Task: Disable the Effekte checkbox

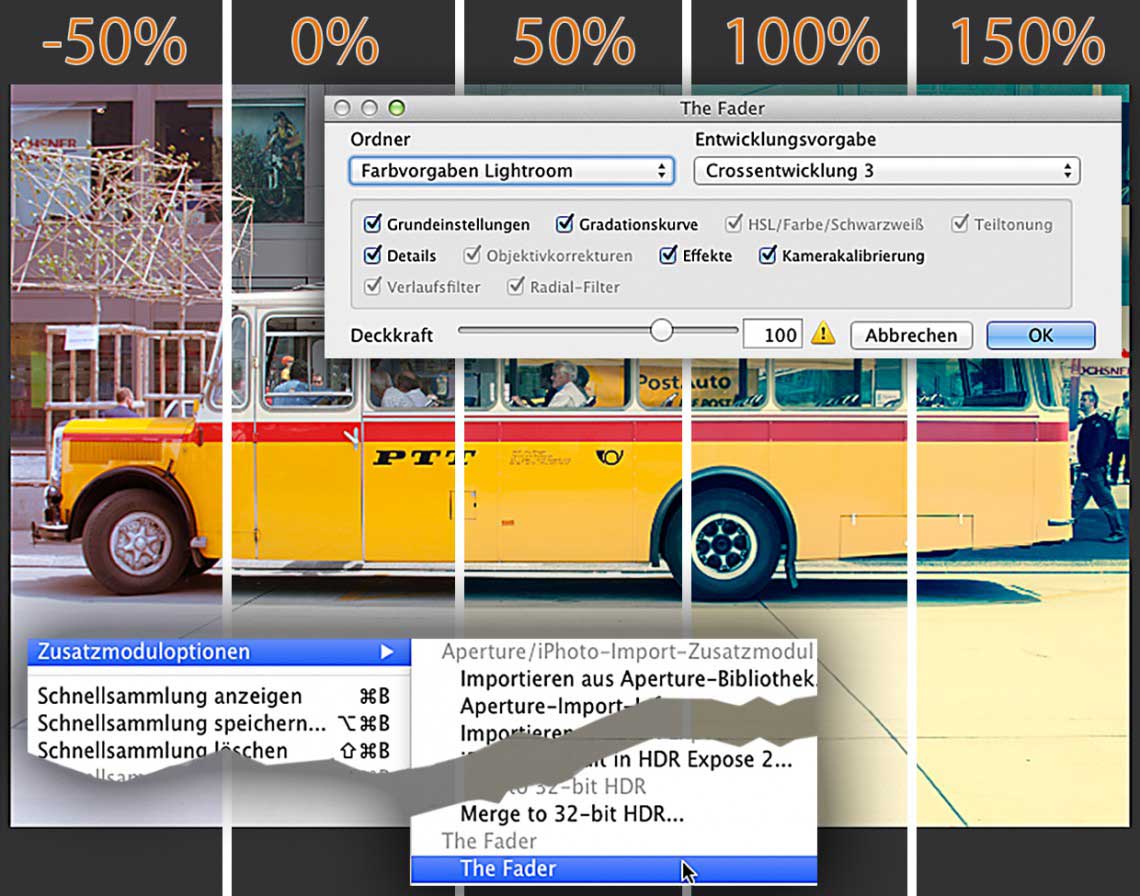Action: point(668,255)
